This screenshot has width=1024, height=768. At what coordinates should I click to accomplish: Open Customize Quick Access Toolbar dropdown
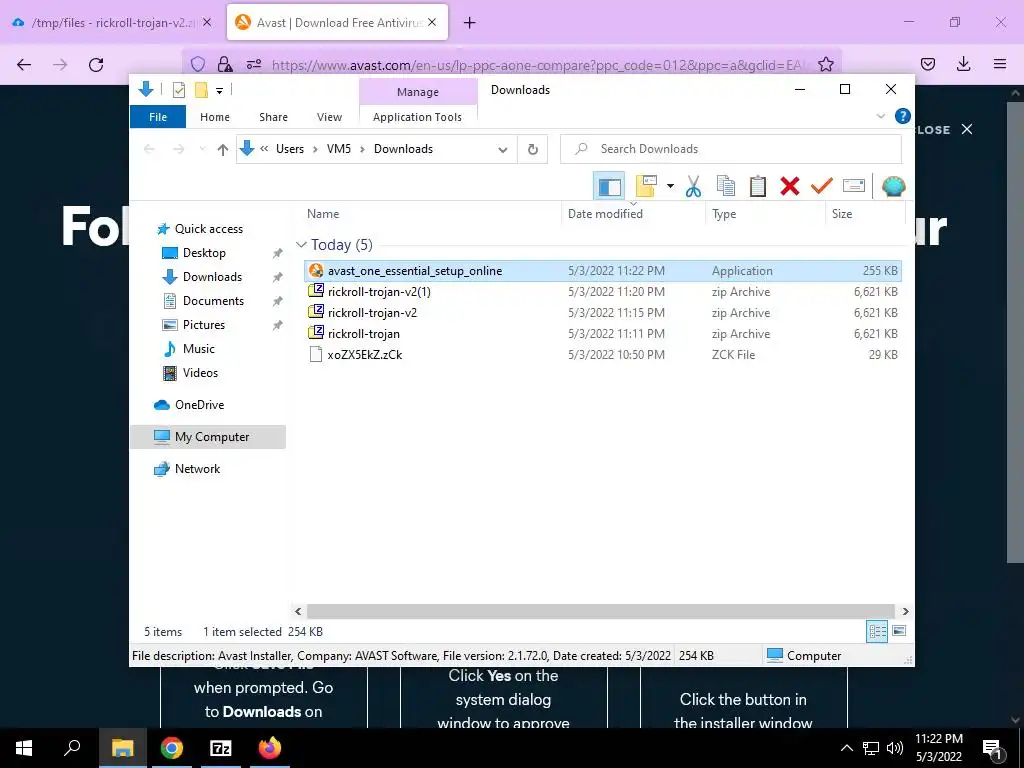(x=219, y=91)
